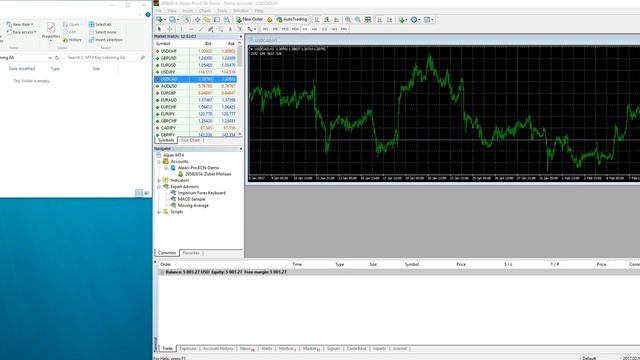640x360 pixels.
Task: Expand the Scripts tree node
Action: pyautogui.click(x=159, y=212)
